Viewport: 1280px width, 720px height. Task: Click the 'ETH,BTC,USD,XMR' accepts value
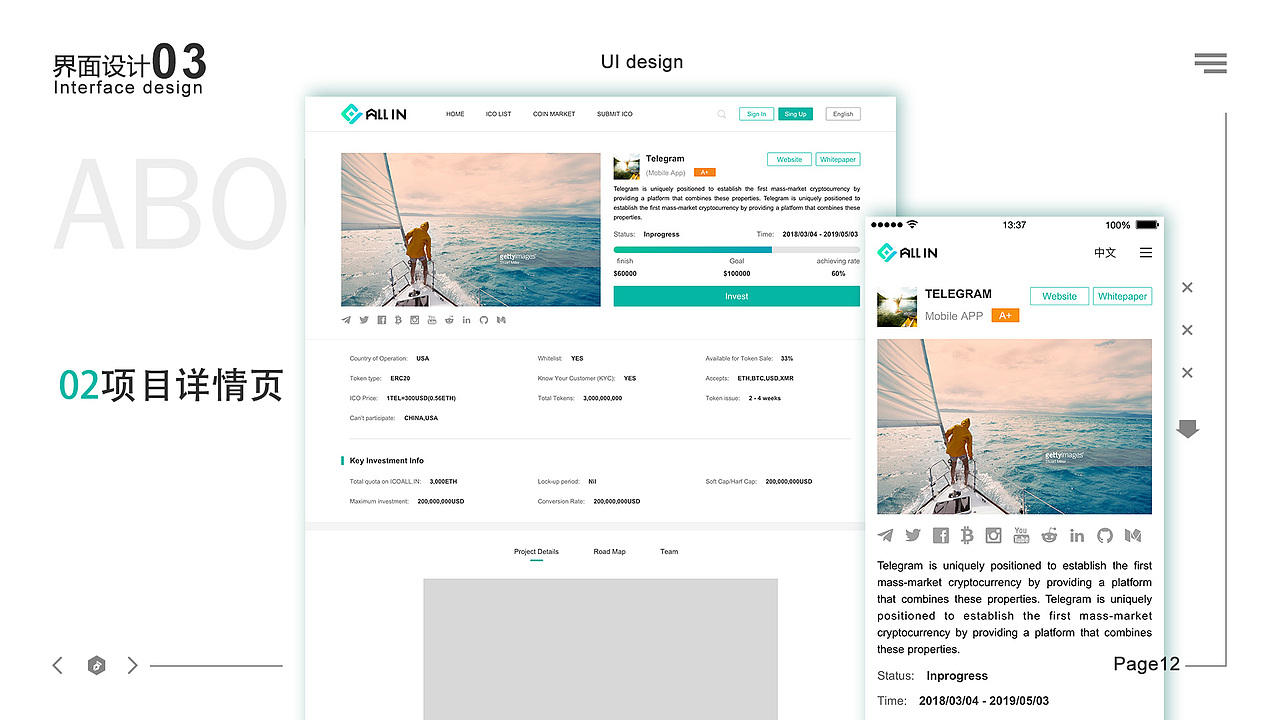[765, 378]
